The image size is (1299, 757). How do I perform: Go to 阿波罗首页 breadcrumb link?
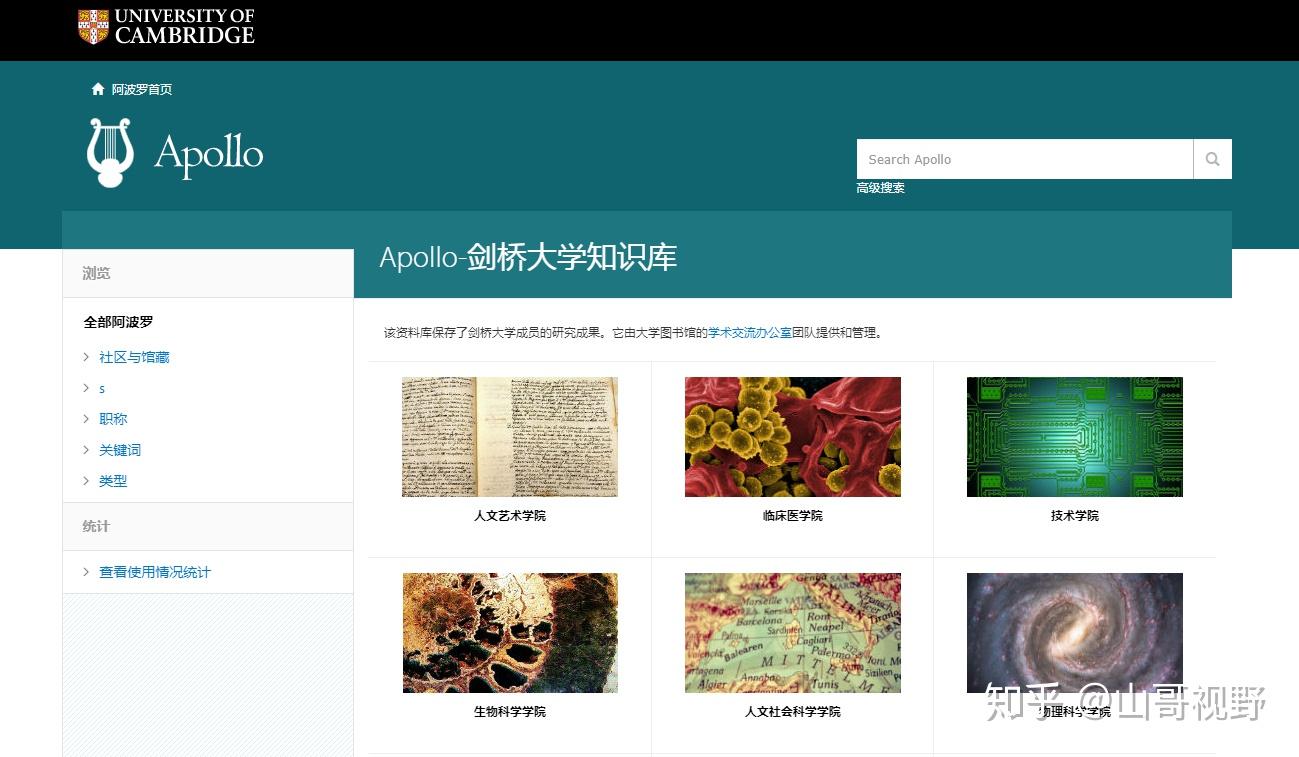pyautogui.click(x=142, y=89)
